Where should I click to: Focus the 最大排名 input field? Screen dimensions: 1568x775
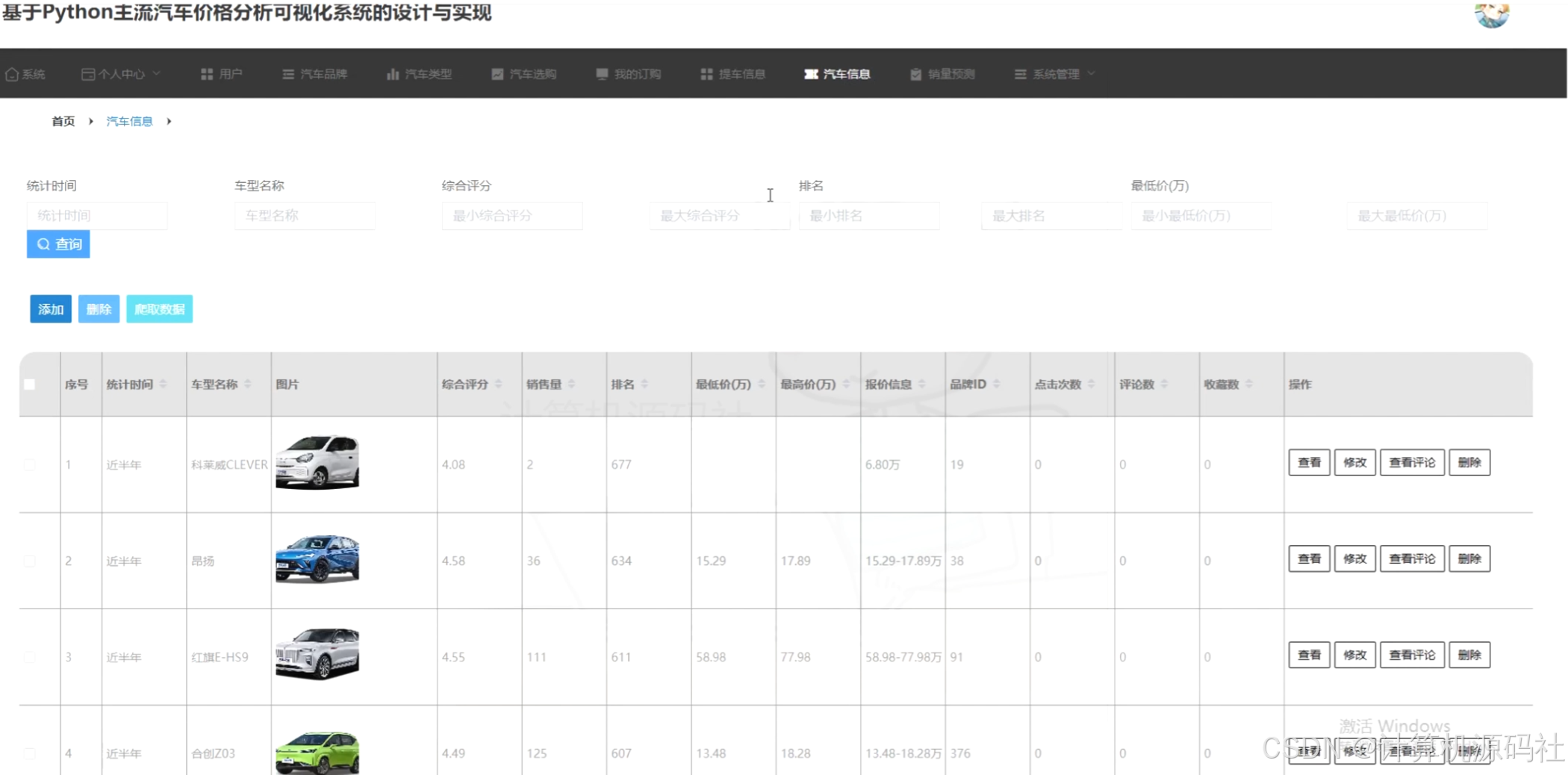1051,216
